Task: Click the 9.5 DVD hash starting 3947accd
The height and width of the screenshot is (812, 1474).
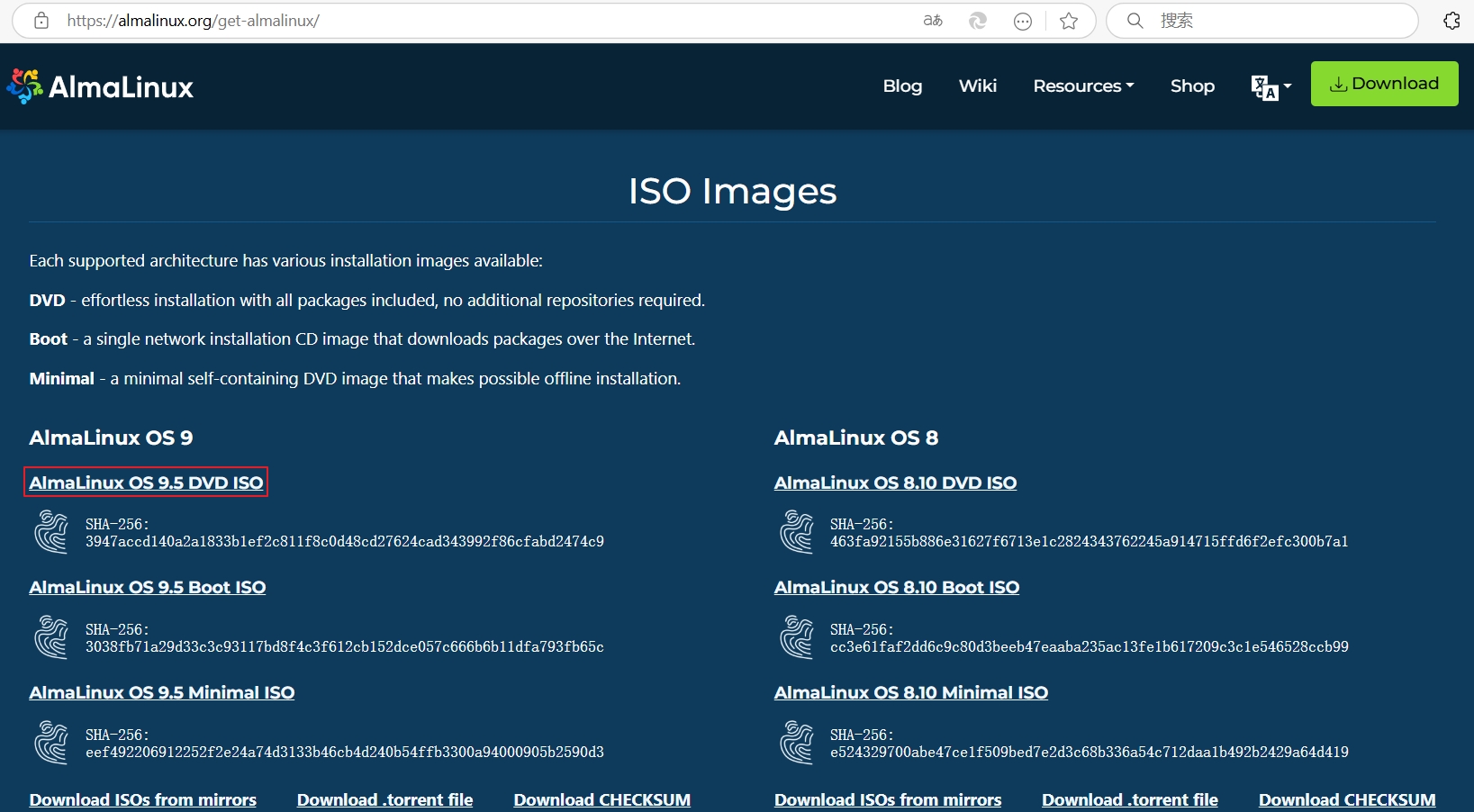Action: tap(345, 541)
